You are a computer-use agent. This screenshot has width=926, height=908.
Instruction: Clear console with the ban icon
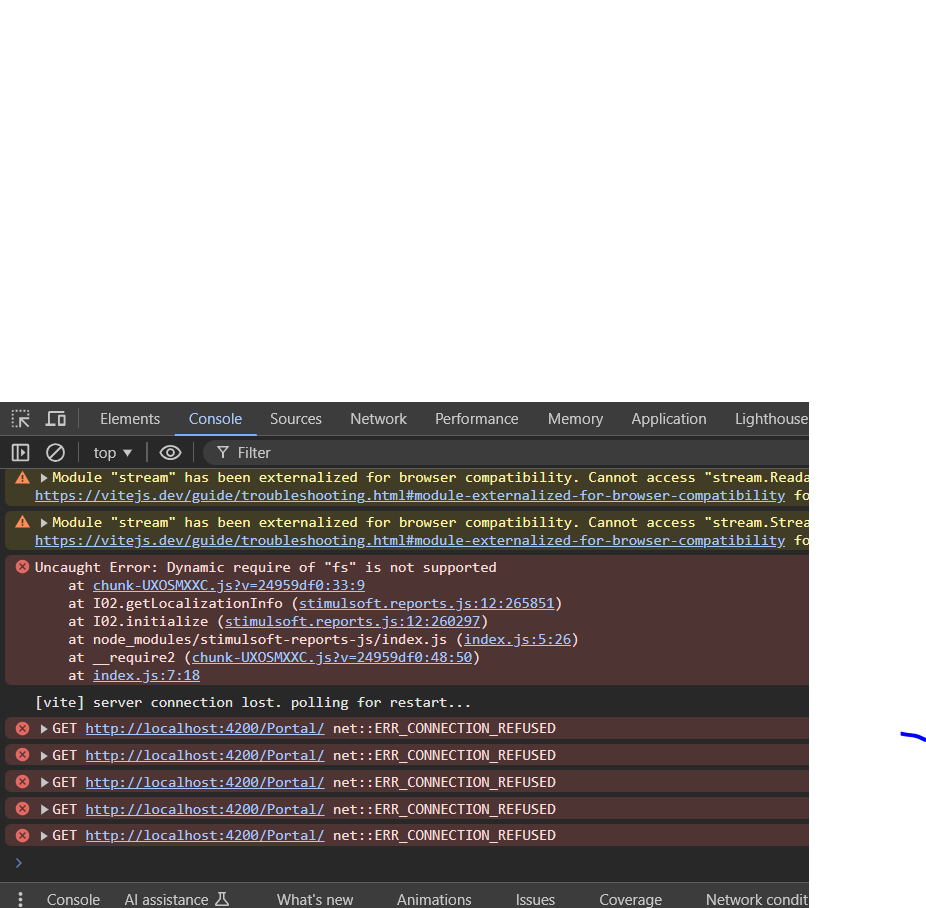pos(56,453)
